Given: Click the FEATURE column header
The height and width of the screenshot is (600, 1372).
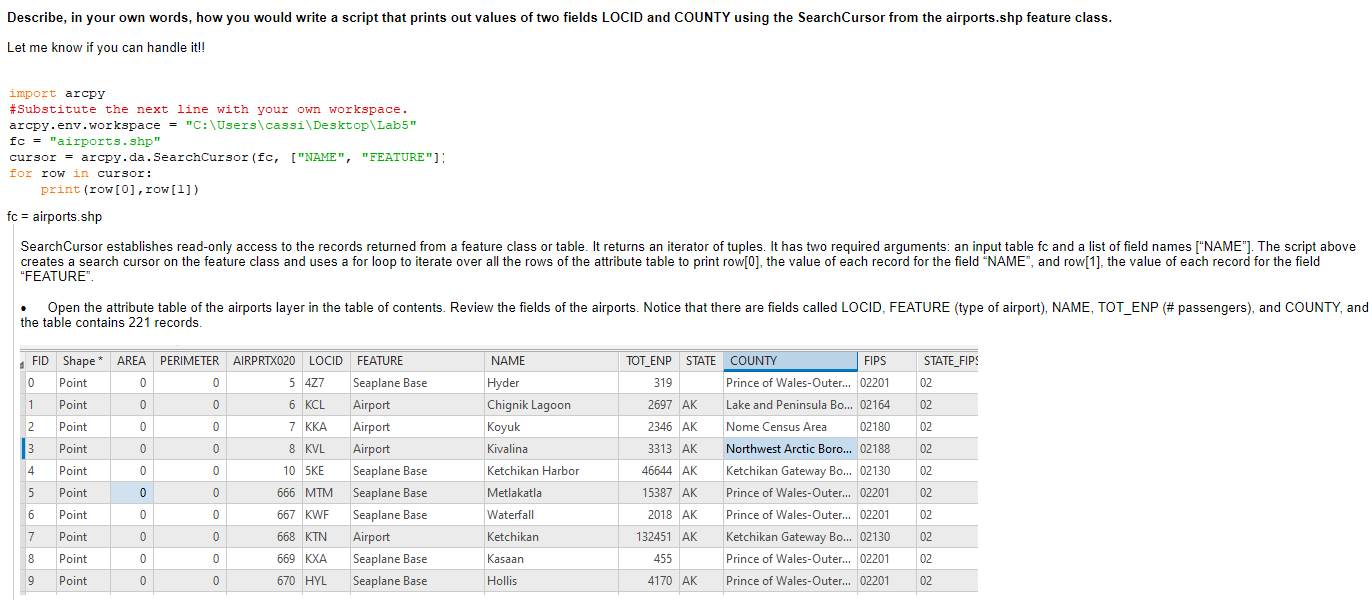Looking at the screenshot, I should (x=417, y=361).
